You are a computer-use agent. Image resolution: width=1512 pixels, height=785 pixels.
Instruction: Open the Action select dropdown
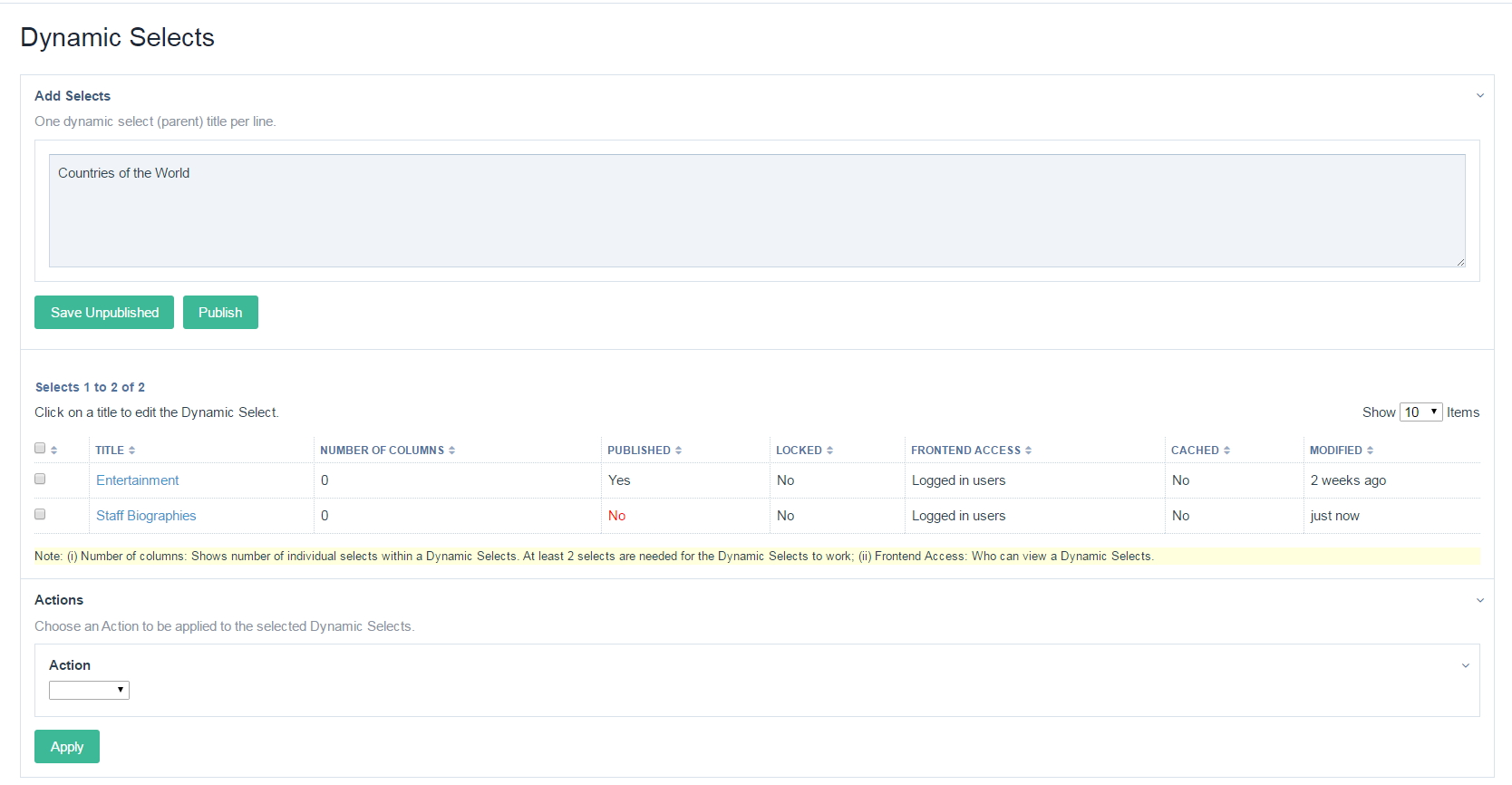pyautogui.click(x=89, y=691)
